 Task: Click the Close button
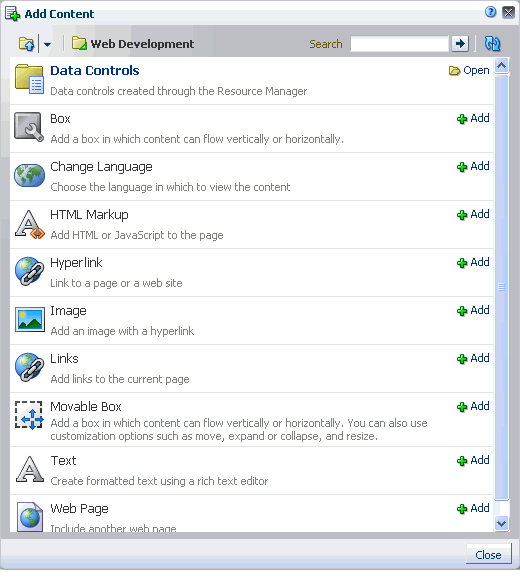pos(488,555)
